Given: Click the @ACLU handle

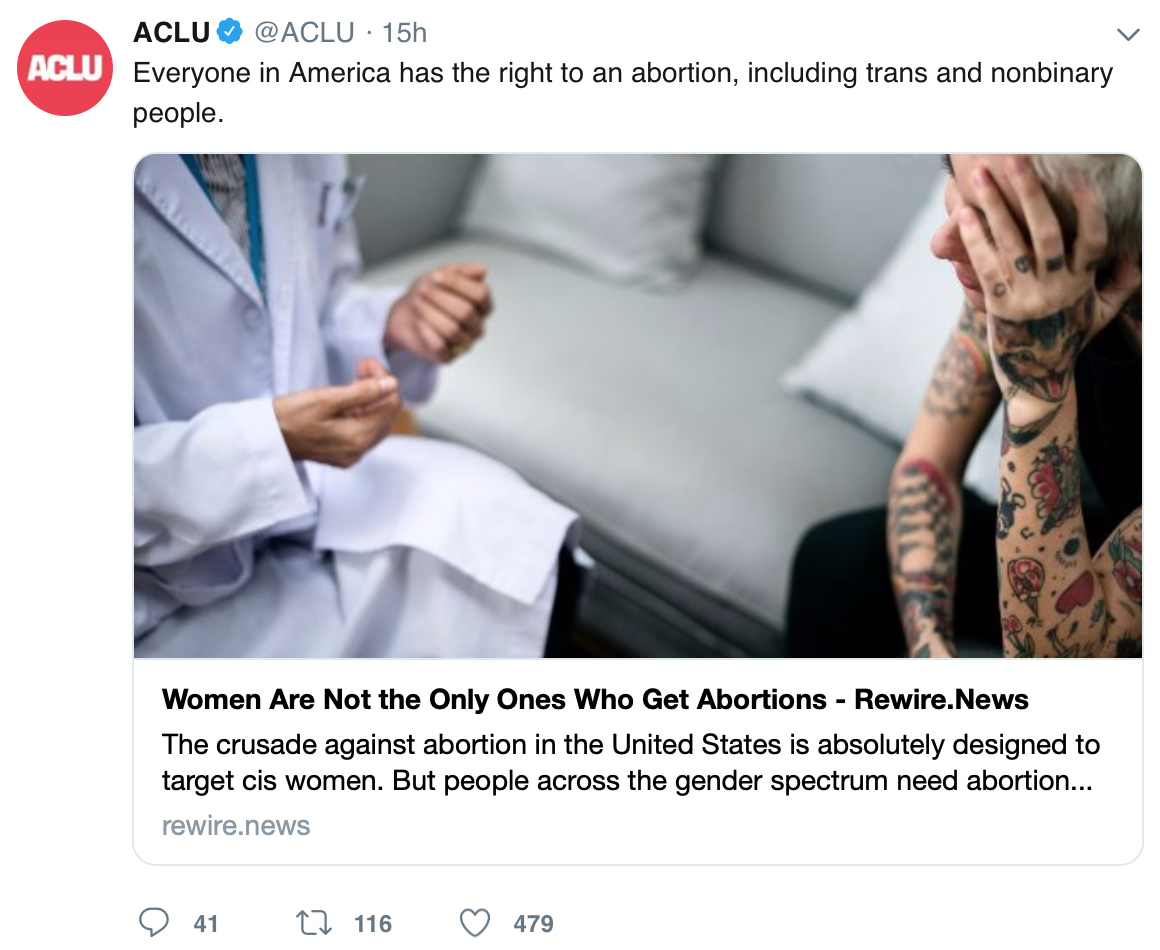Looking at the screenshot, I should [304, 33].
